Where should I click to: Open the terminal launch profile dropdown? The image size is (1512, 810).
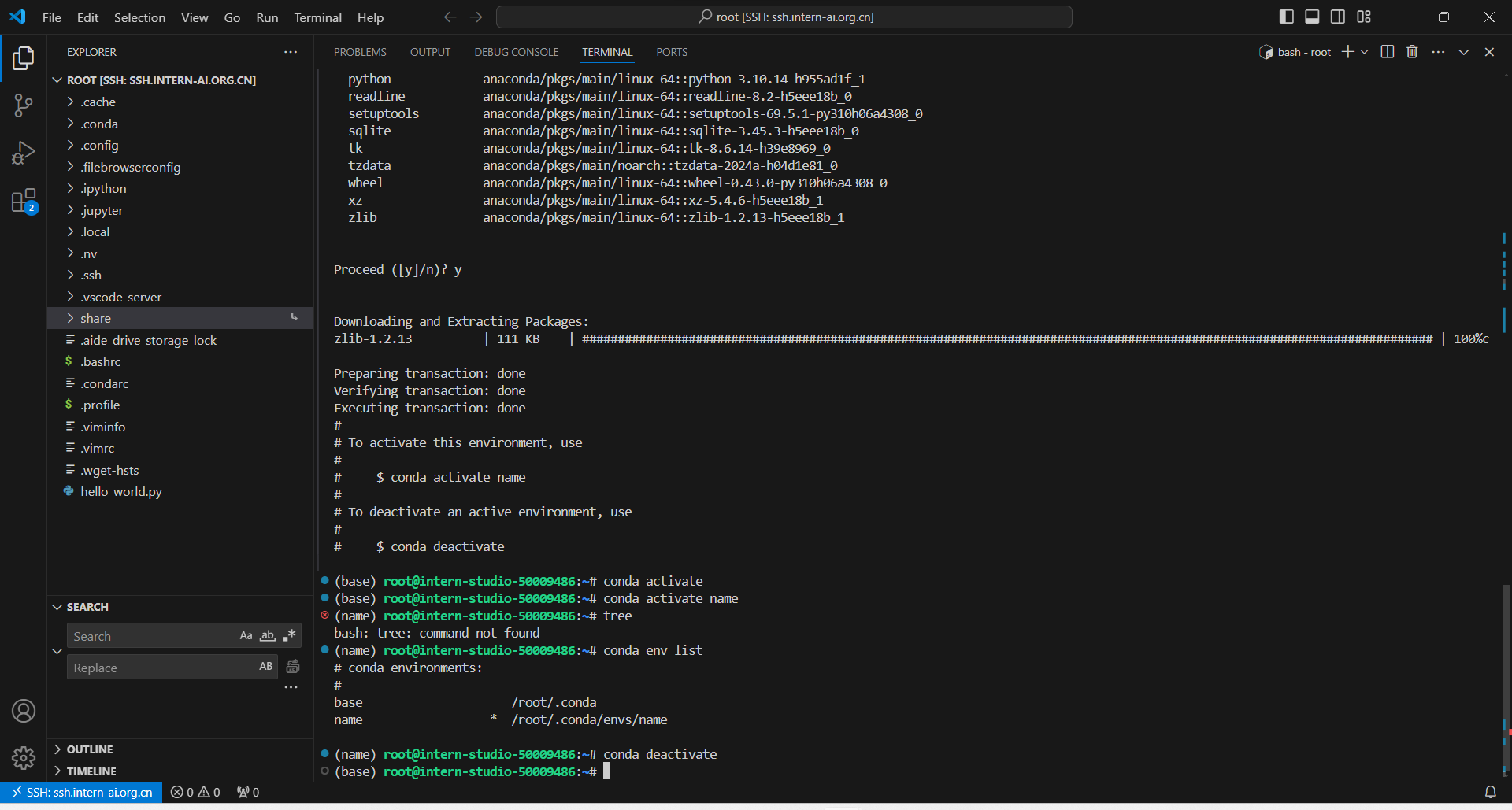[1365, 52]
